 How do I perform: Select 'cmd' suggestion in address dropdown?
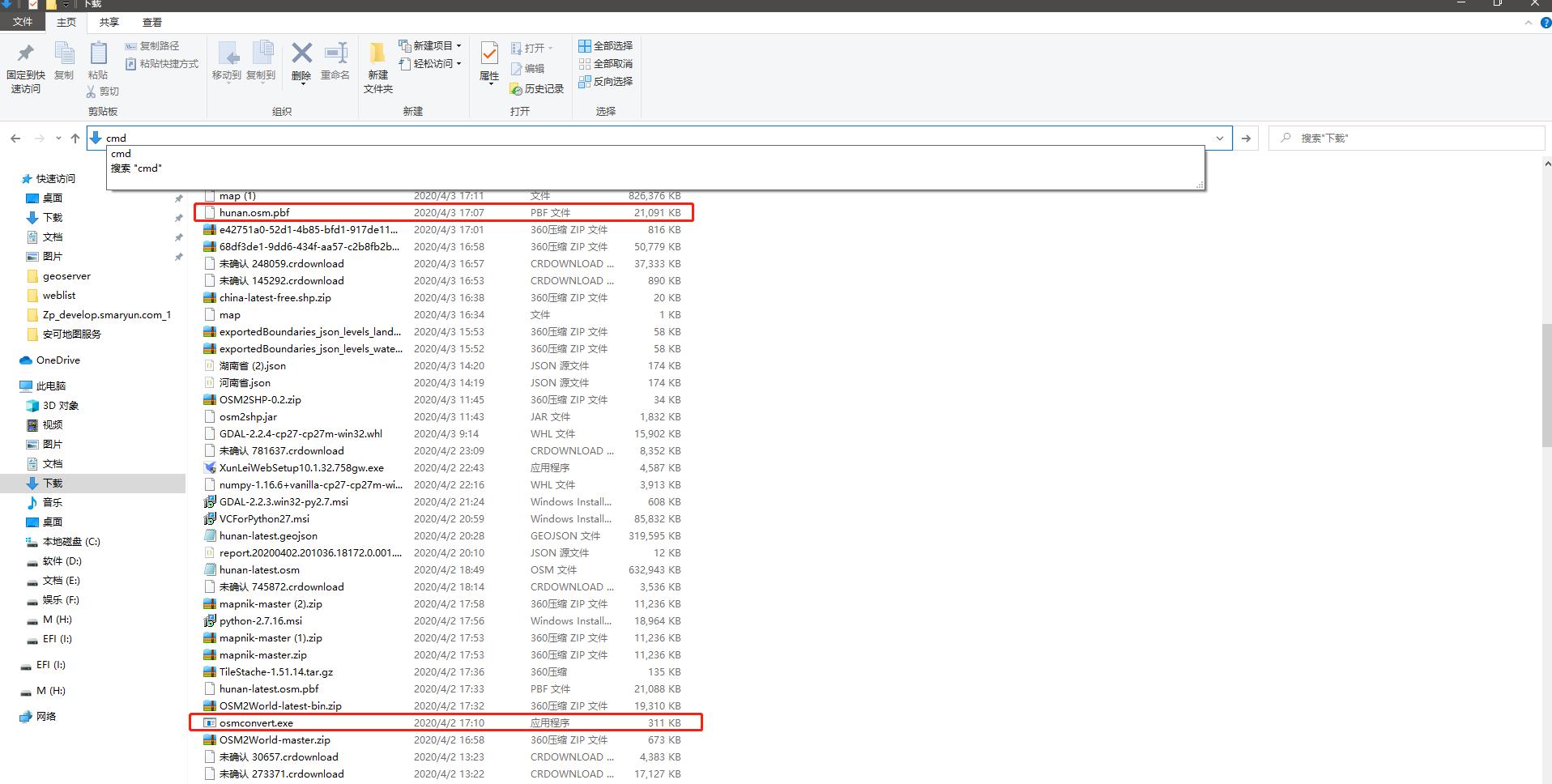[121, 154]
